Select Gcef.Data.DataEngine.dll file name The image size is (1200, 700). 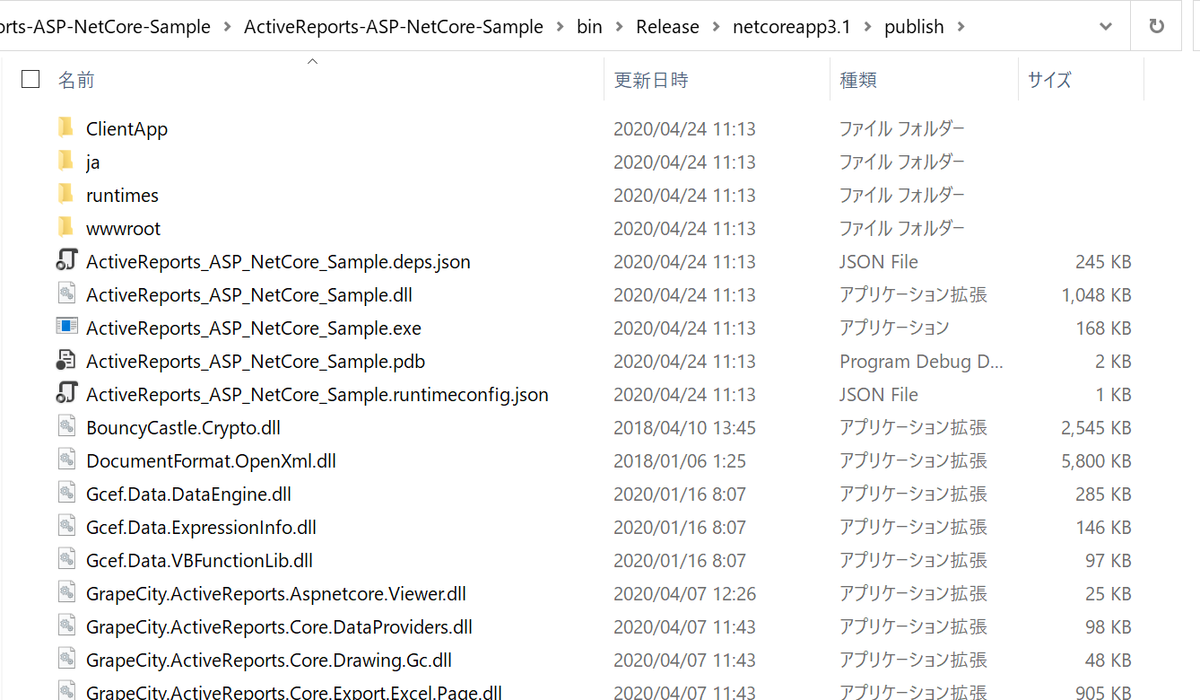pyautogui.click(x=189, y=494)
